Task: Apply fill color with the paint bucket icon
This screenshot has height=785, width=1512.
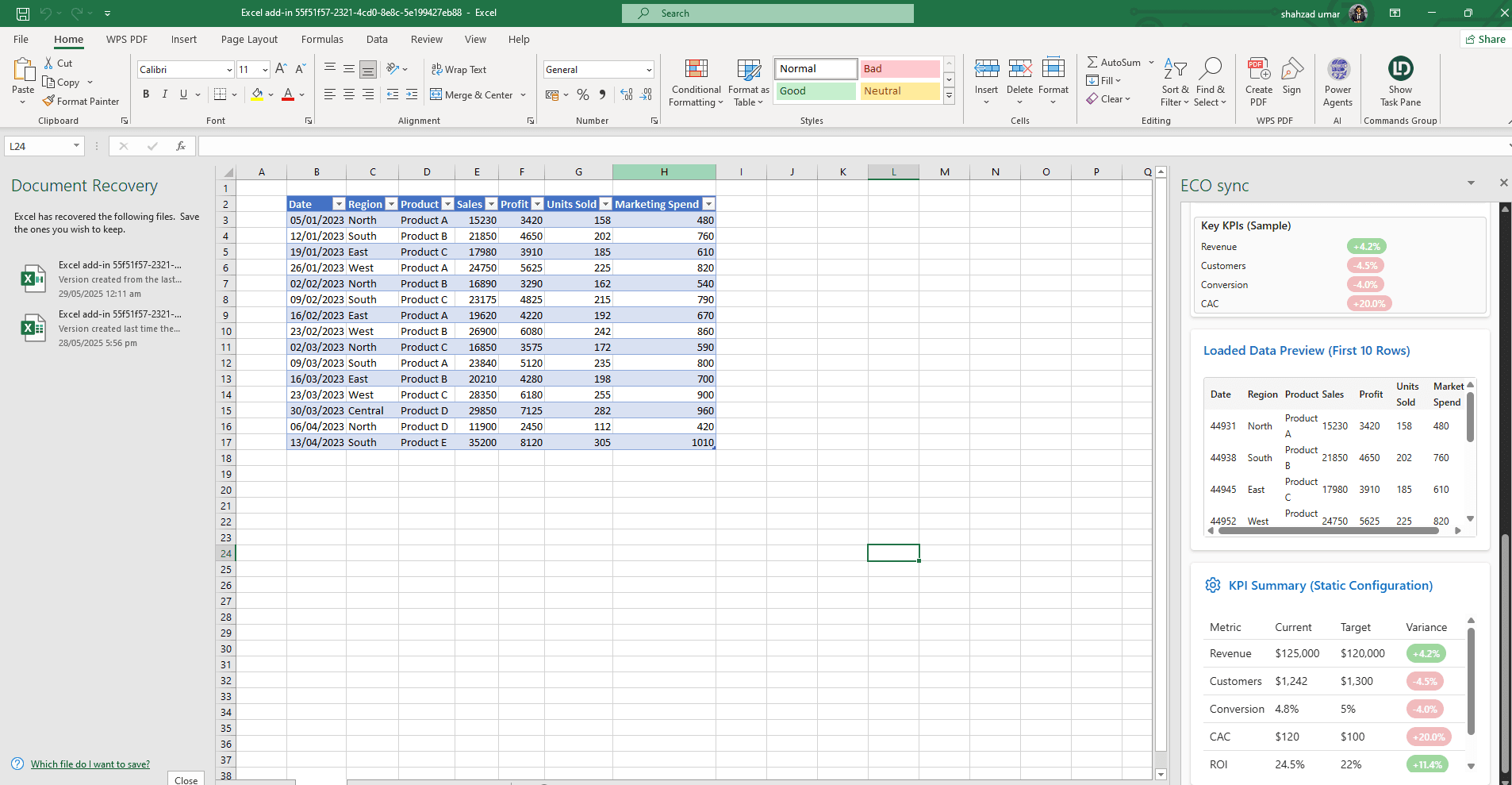Action: 257,94
